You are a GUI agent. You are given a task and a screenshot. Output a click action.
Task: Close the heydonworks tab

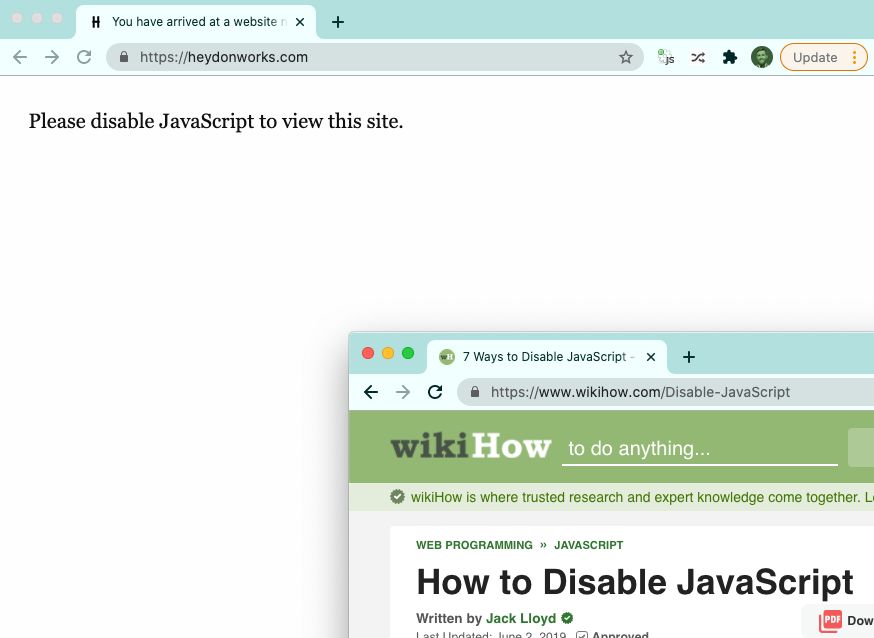coord(300,22)
